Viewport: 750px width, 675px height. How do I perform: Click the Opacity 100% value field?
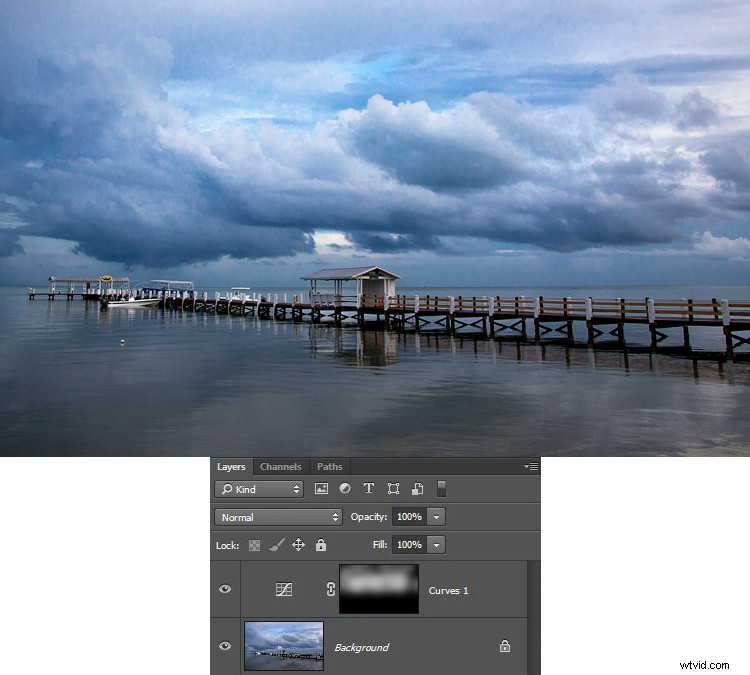409,517
